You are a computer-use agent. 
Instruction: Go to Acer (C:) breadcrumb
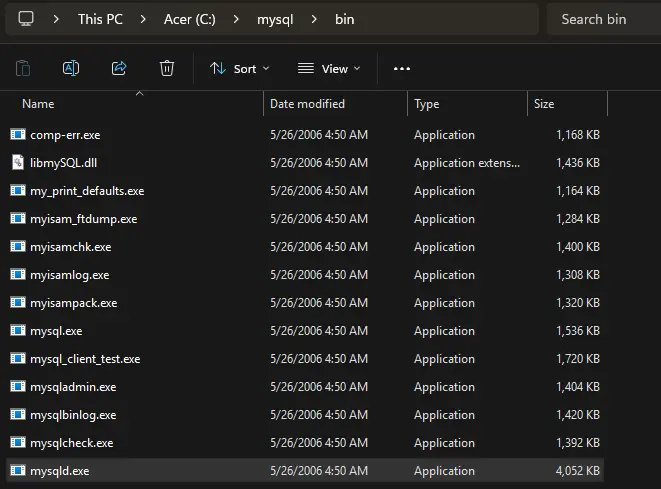coord(190,19)
